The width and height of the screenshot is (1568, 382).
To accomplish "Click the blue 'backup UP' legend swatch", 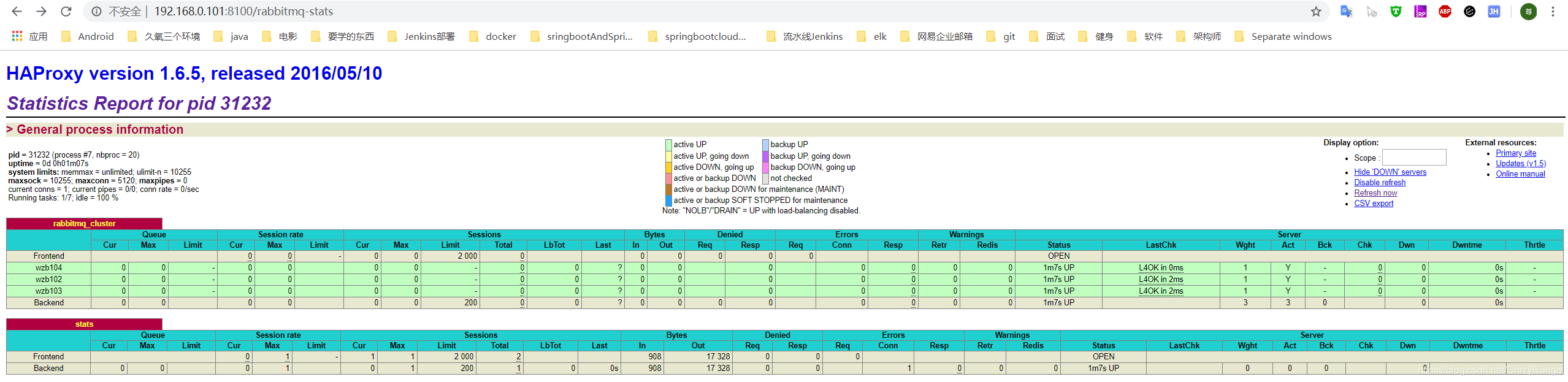I will (765, 145).
